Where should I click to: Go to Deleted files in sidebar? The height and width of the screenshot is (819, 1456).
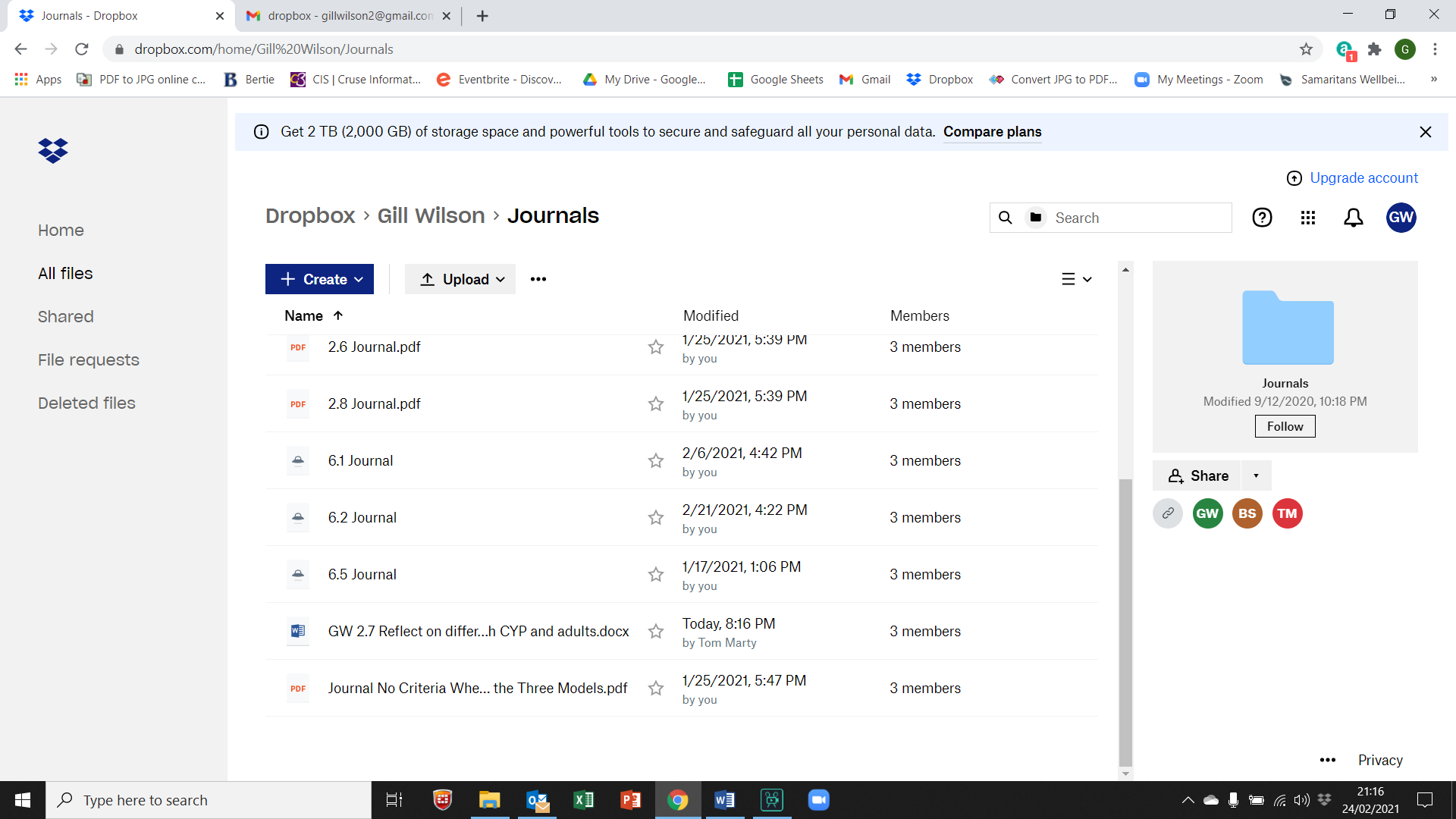point(86,403)
